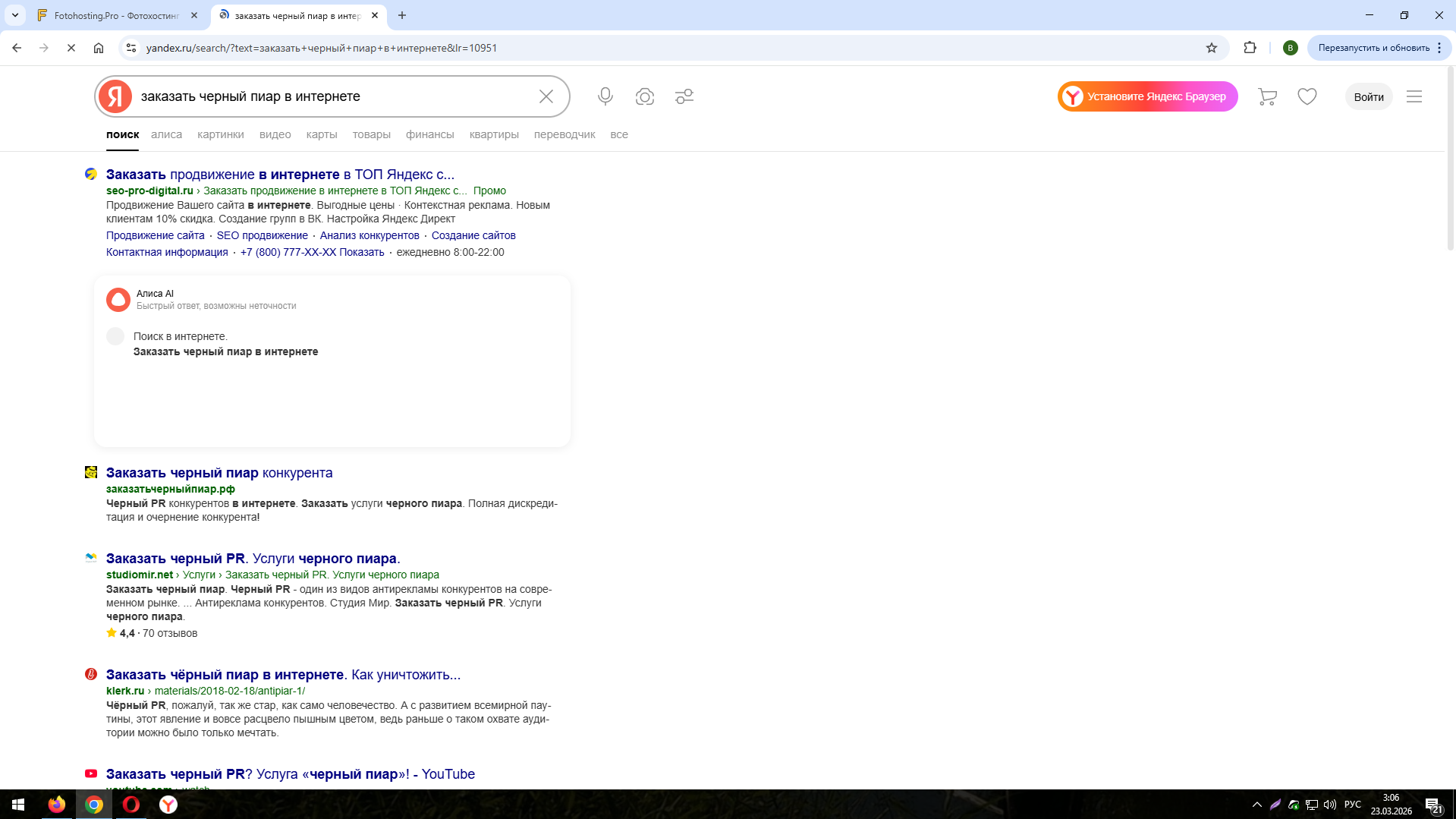The height and width of the screenshot is (819, 1456).
Task: Select the карты search tab
Action: point(322,134)
